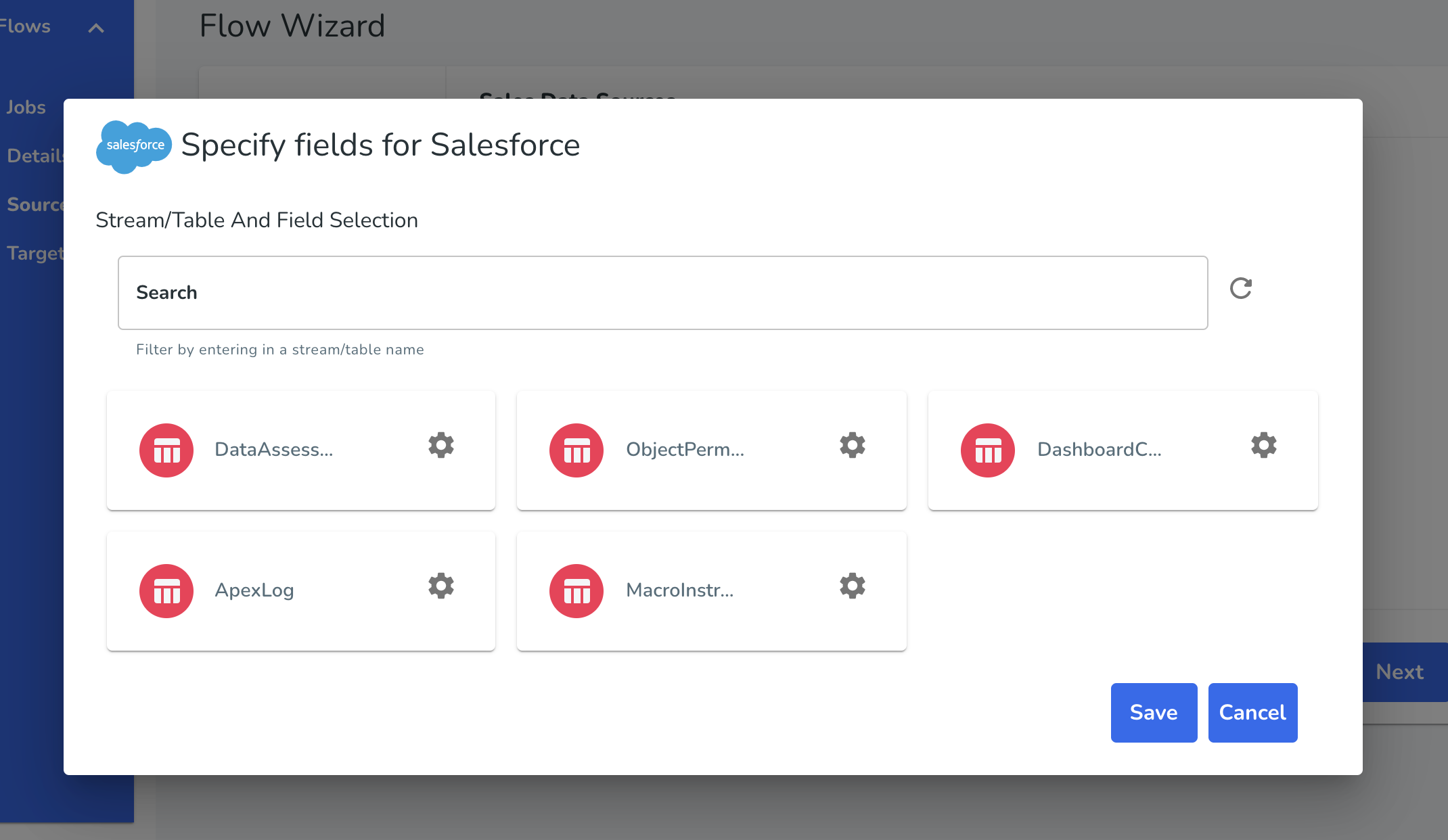Viewport: 1448px width, 840px height.
Task: Open Jobs in the sidebar
Action: [x=26, y=108]
